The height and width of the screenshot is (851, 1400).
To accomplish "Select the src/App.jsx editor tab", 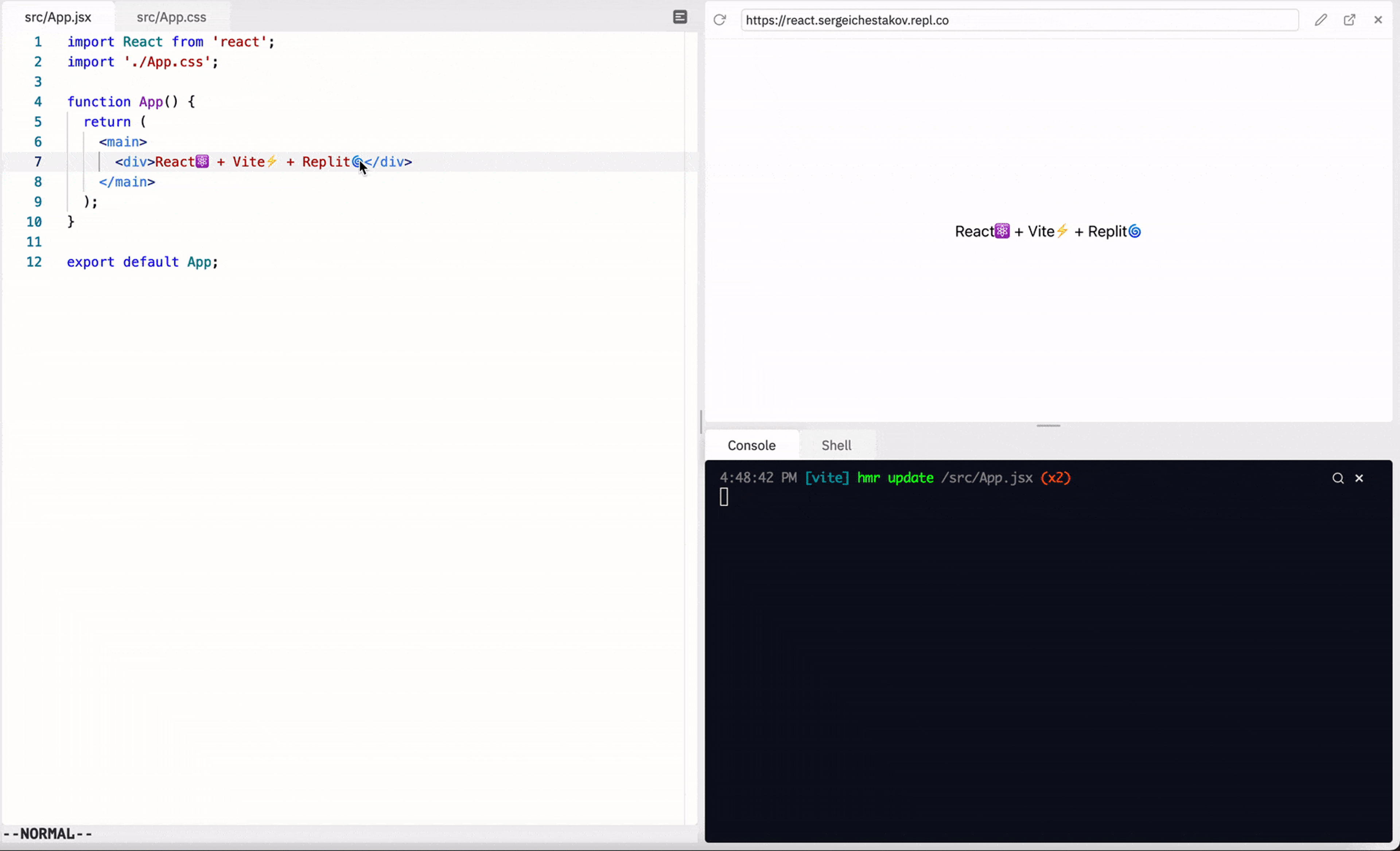I will [58, 17].
